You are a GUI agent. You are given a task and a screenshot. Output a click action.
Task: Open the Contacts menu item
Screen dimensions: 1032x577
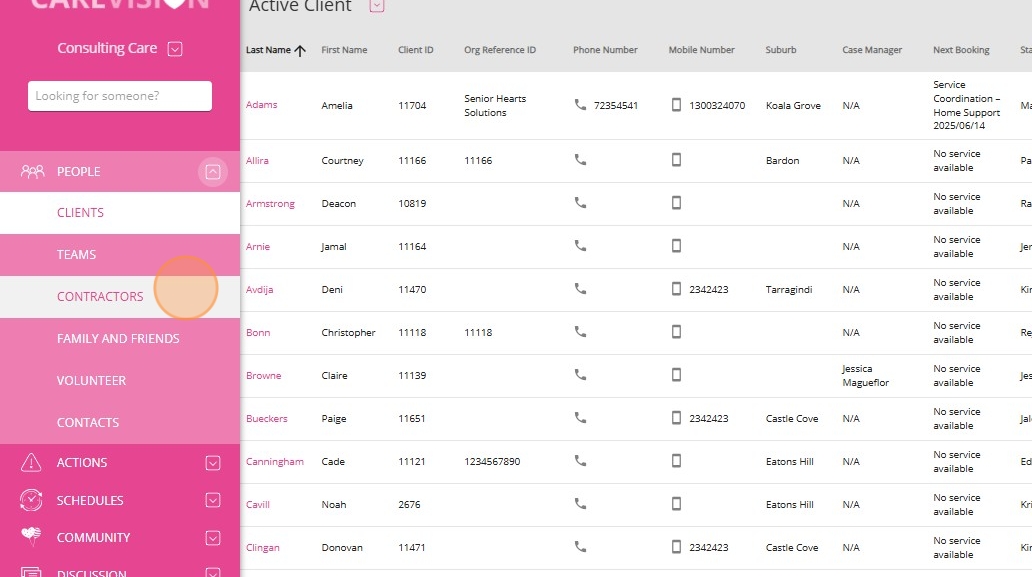tap(120, 422)
